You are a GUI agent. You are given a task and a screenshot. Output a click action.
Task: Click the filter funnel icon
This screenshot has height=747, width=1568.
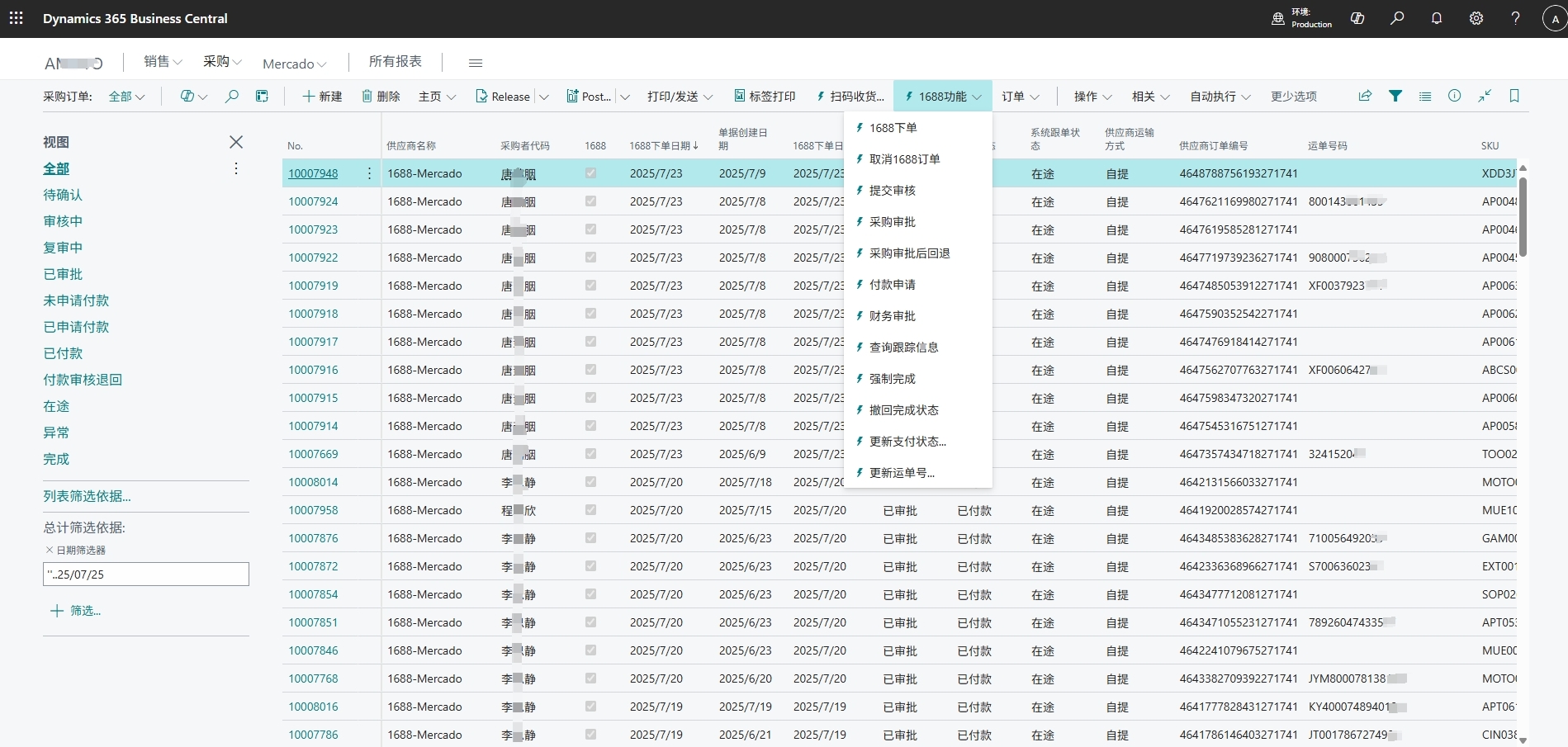click(1396, 96)
